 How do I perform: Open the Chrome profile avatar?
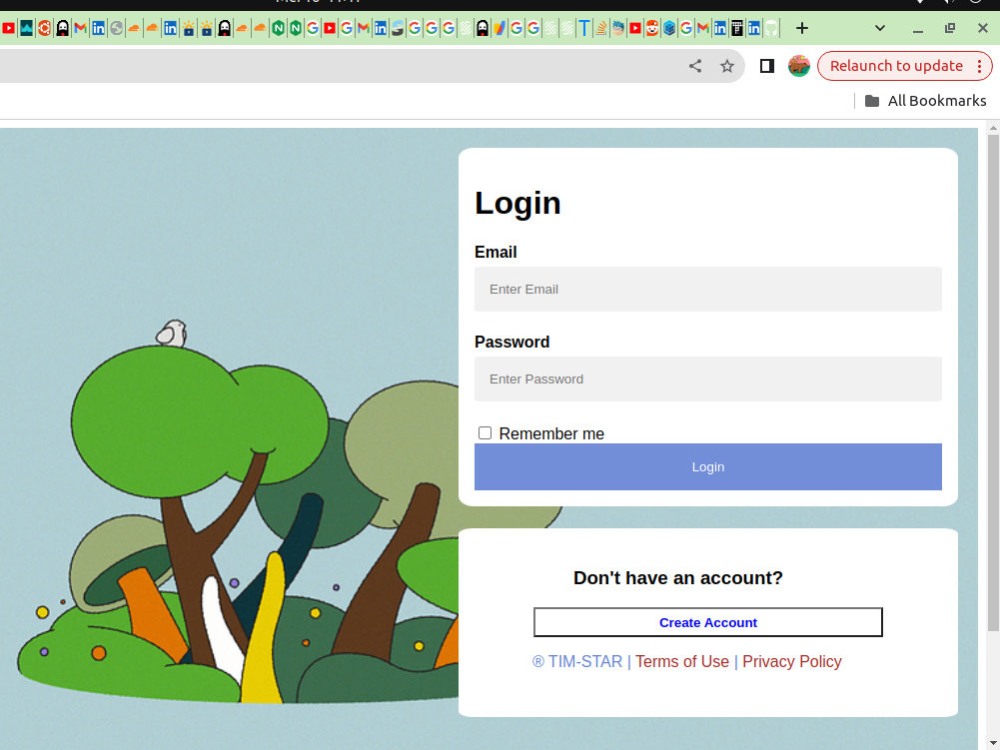coord(798,66)
